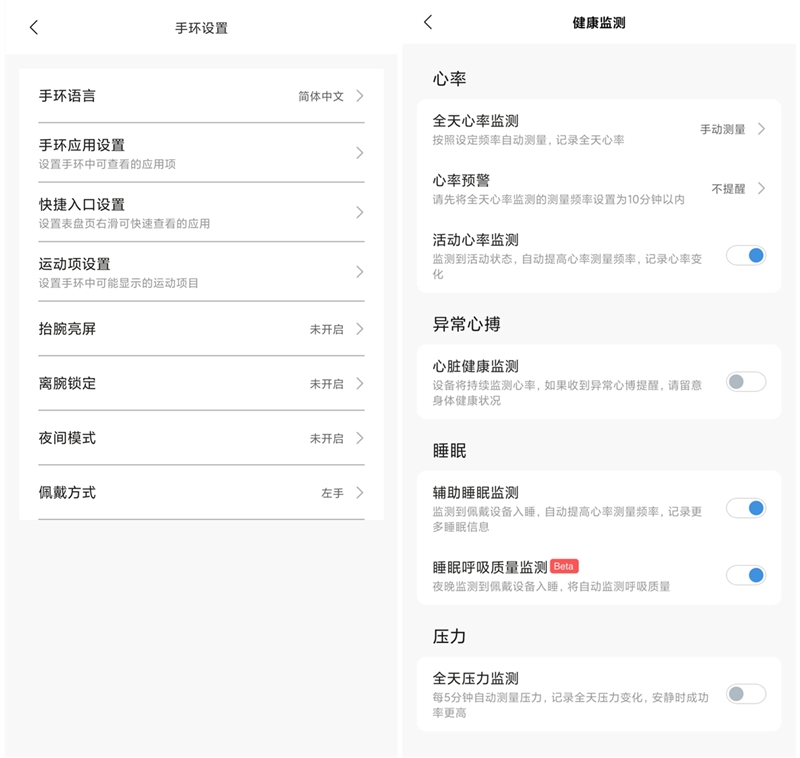Disable the 活动心率监测 toggle
The height and width of the screenshot is (758, 800).
click(744, 255)
